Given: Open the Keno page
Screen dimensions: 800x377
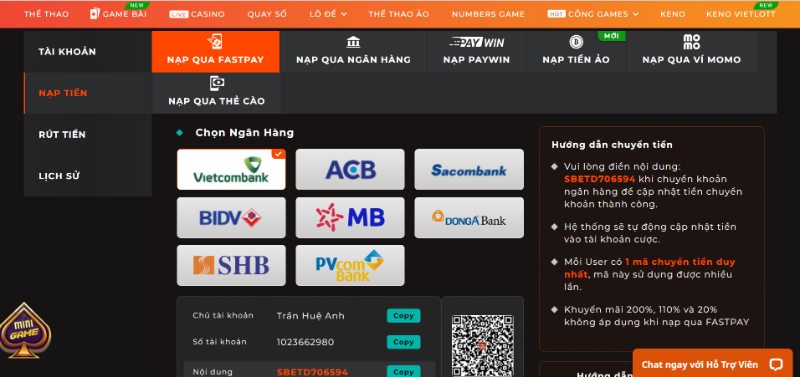Looking at the screenshot, I should 672,14.
